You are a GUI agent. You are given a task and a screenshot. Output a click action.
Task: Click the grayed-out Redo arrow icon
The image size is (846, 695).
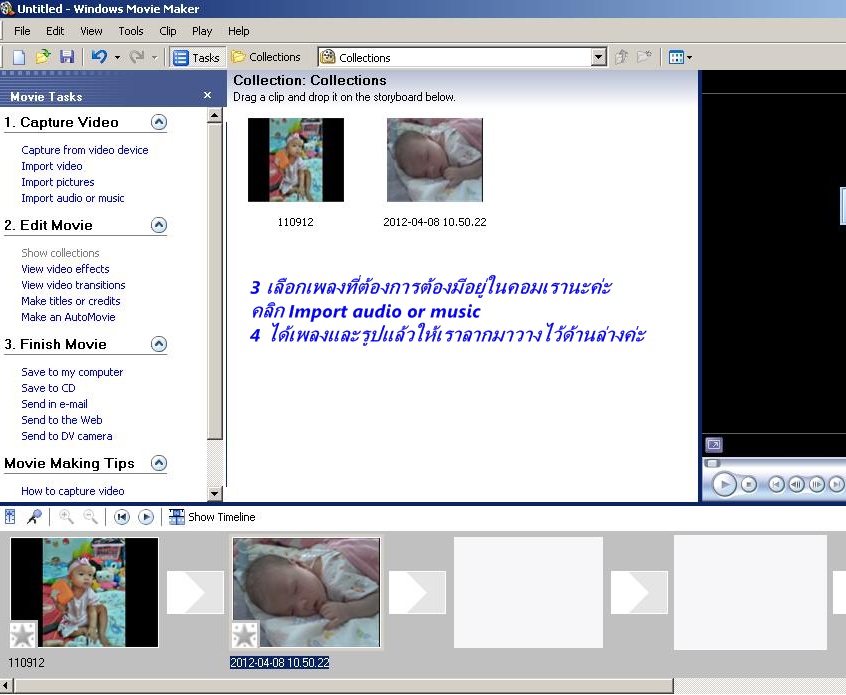coord(137,57)
